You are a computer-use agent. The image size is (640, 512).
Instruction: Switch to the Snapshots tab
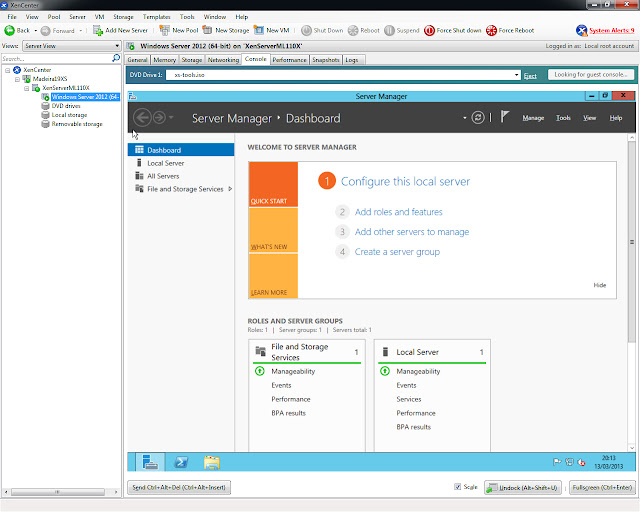[326, 60]
